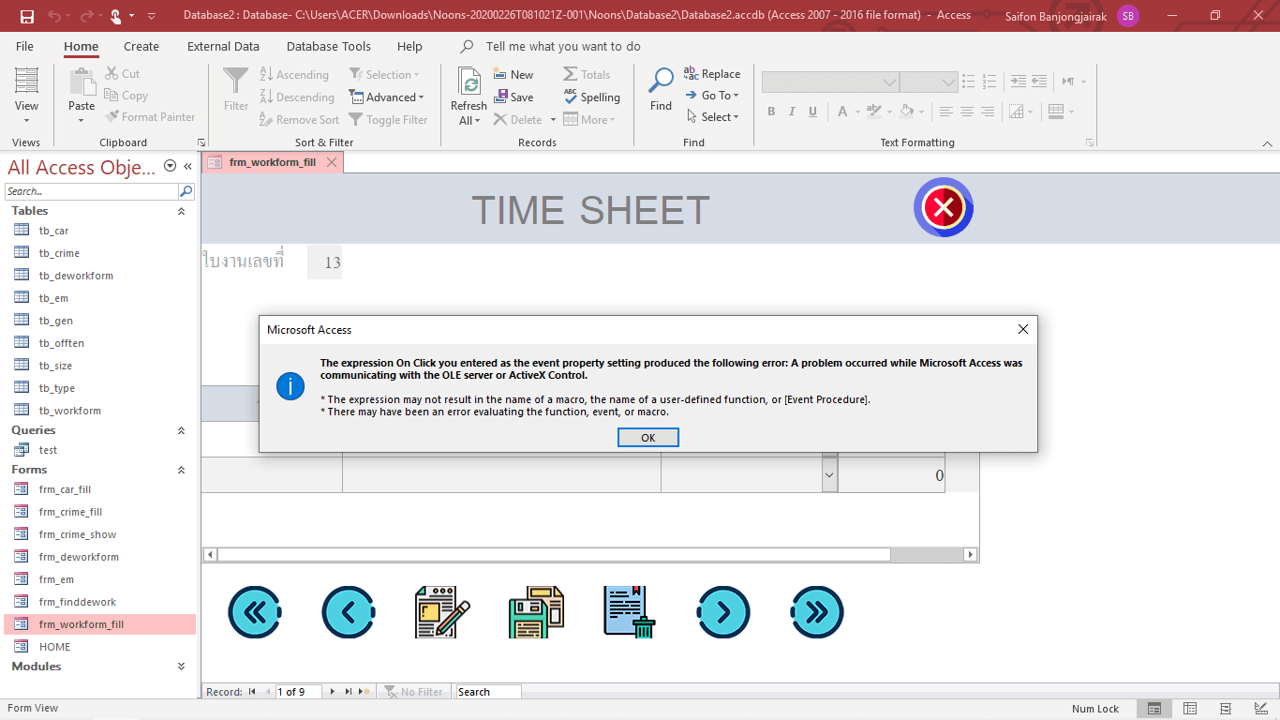Click Cut in Clipboard group
Image resolution: width=1280 pixels, height=720 pixels.
coord(122,74)
